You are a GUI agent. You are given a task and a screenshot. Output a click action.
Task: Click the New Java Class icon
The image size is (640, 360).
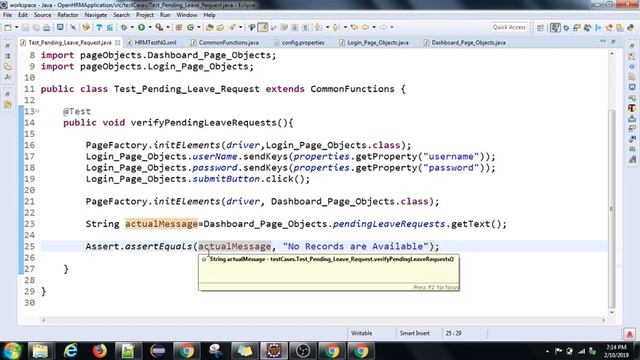[191, 27]
